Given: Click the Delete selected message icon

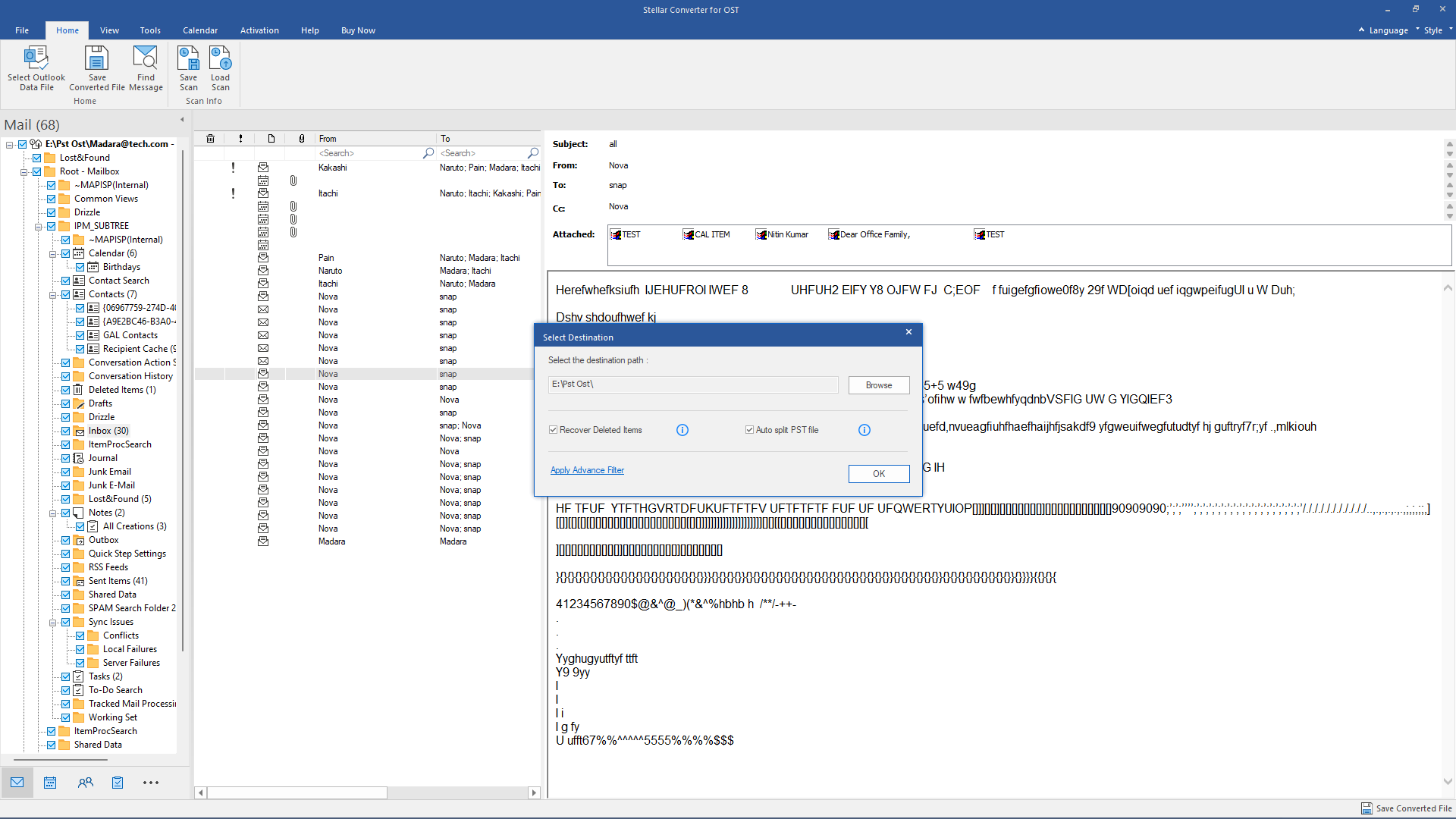Looking at the screenshot, I should coord(210,138).
